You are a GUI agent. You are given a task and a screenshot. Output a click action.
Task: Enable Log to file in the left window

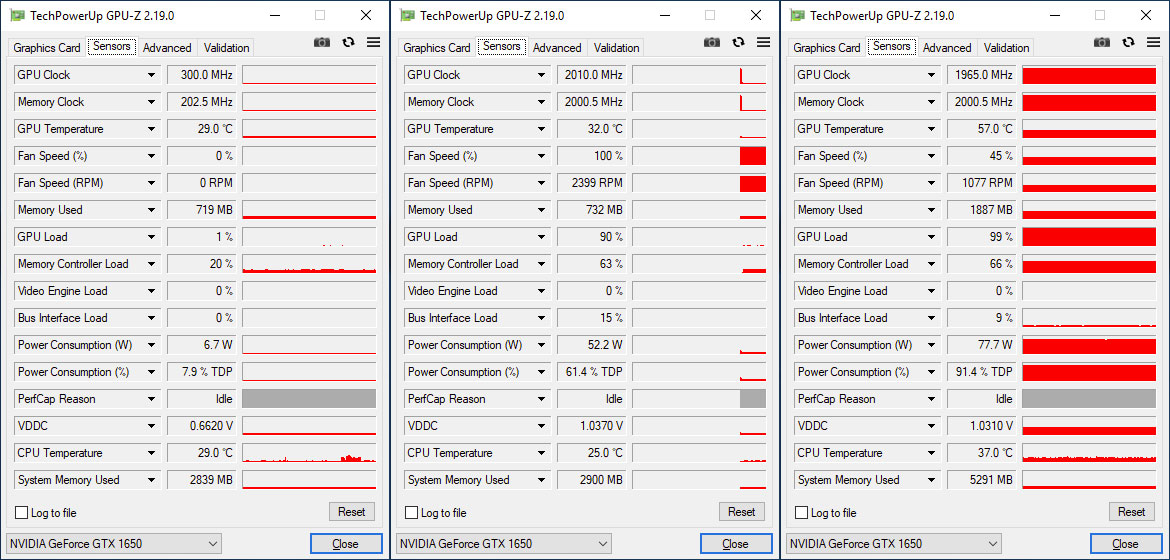22,513
